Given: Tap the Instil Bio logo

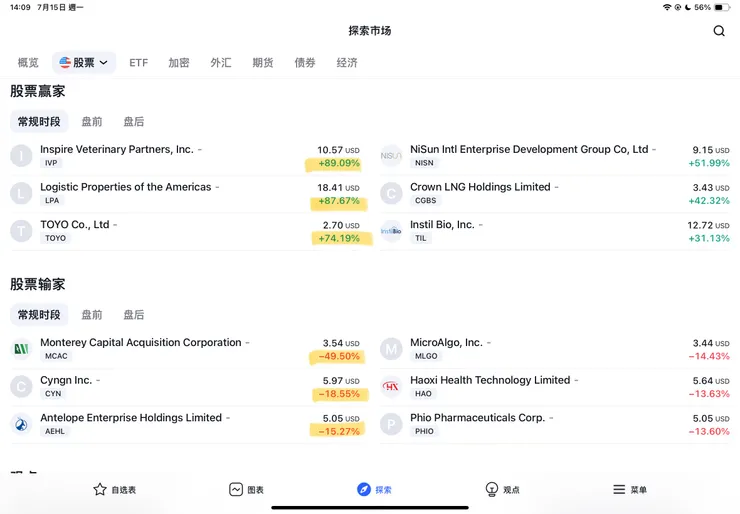Looking at the screenshot, I should point(391,231).
